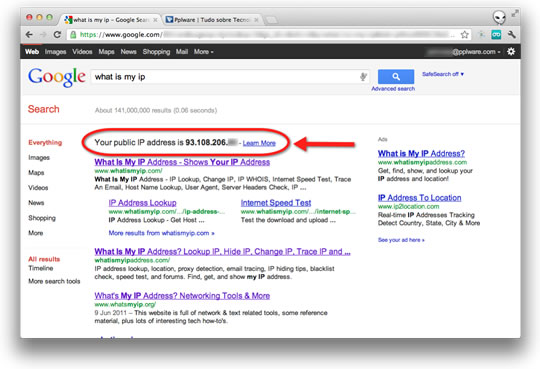Bookmark this page with the star icon
The width and height of the screenshot is (540, 369).
pyautogui.click(x=465, y=34)
